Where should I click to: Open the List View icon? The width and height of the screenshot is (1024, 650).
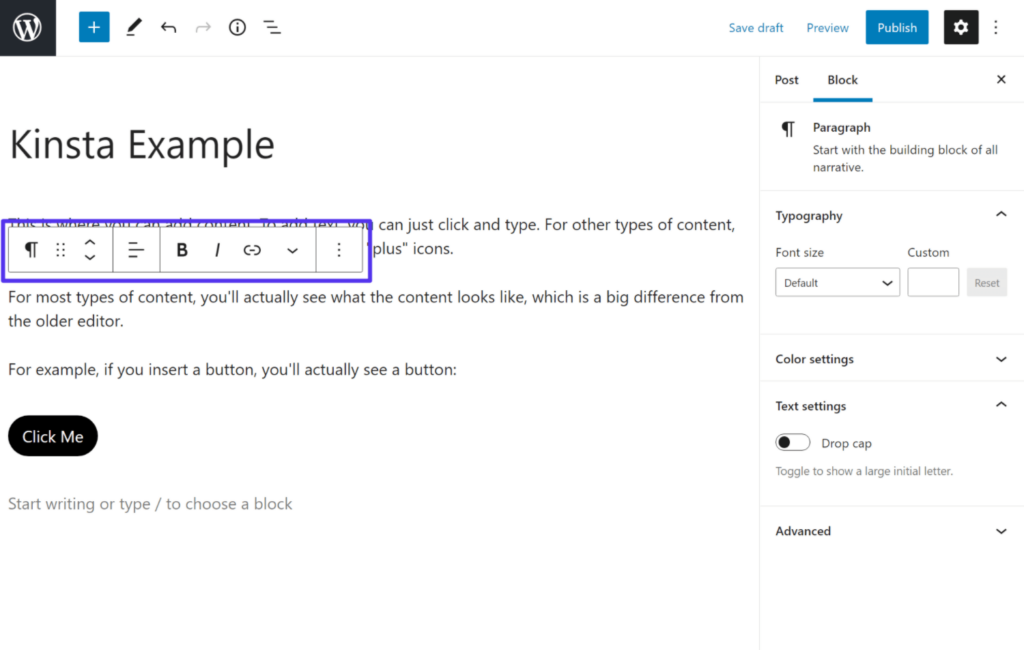point(272,28)
